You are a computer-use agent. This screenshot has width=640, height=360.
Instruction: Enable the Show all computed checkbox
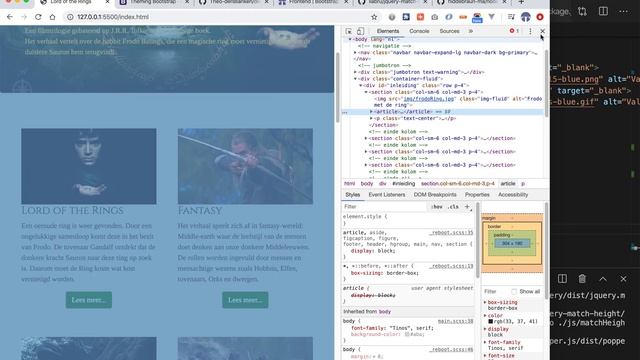click(x=514, y=291)
